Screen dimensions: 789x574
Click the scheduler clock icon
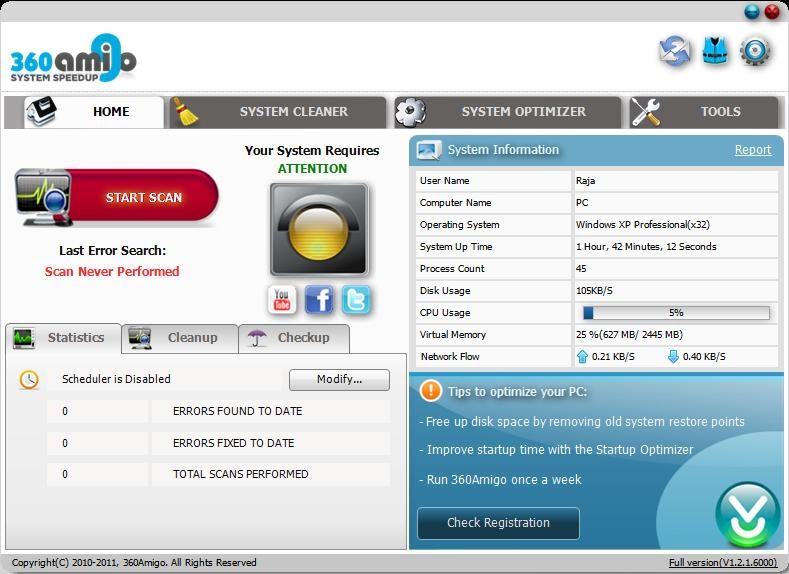point(29,379)
